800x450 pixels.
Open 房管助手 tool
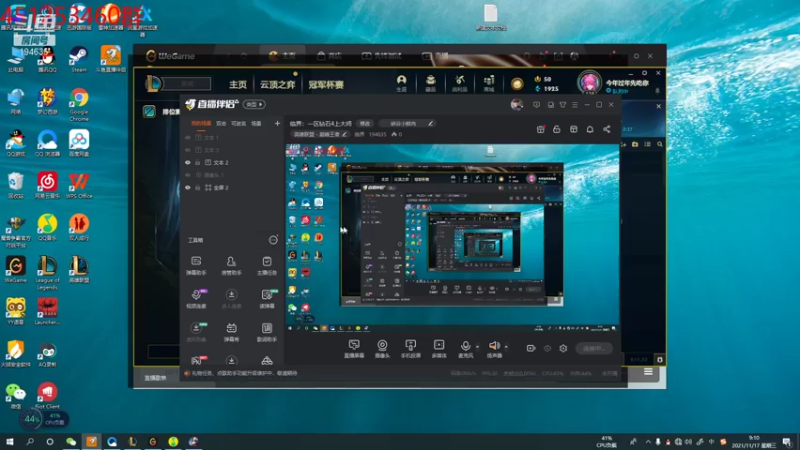click(x=231, y=266)
